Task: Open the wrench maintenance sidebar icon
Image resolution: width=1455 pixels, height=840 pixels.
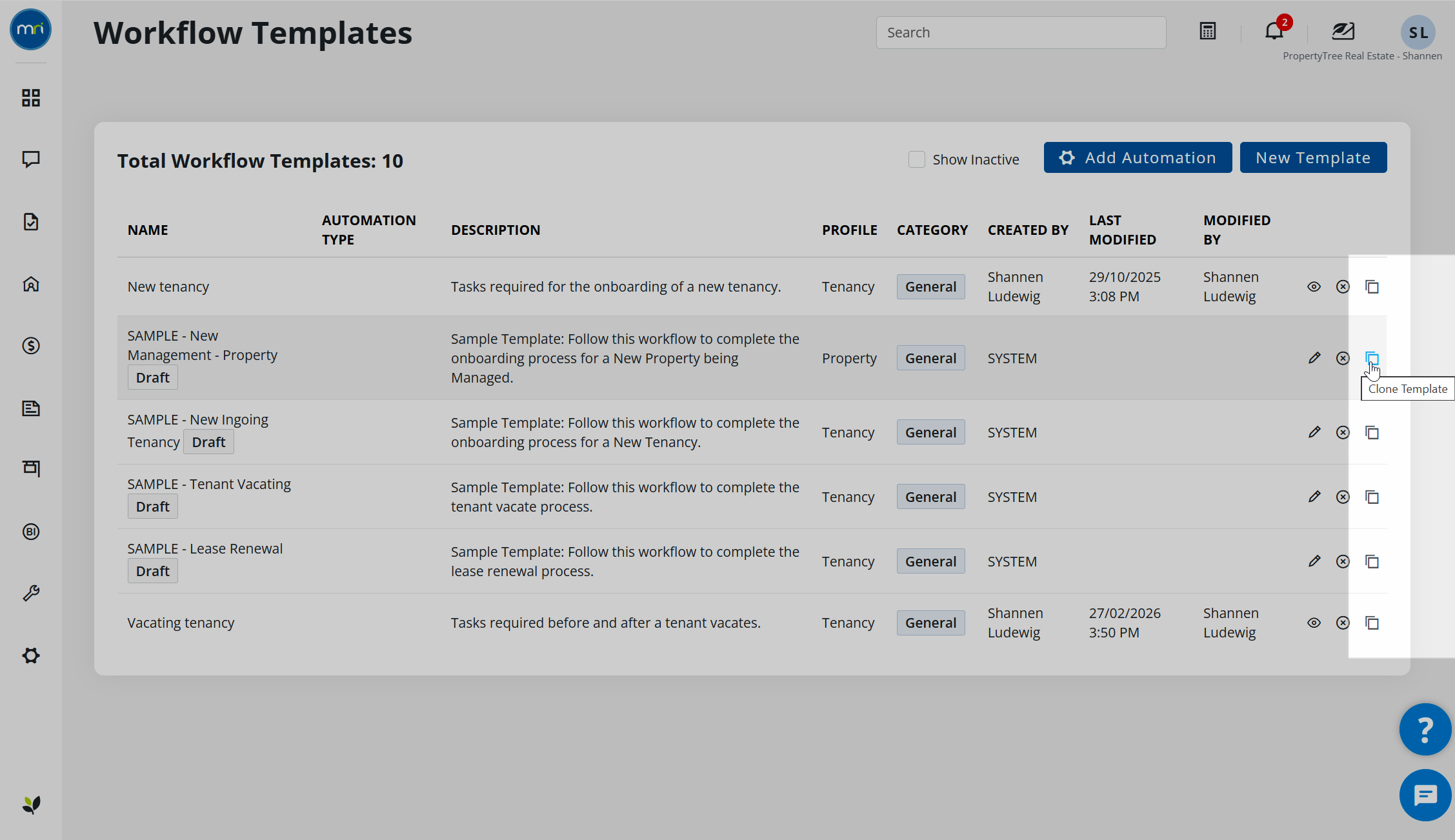Action: coord(31,593)
